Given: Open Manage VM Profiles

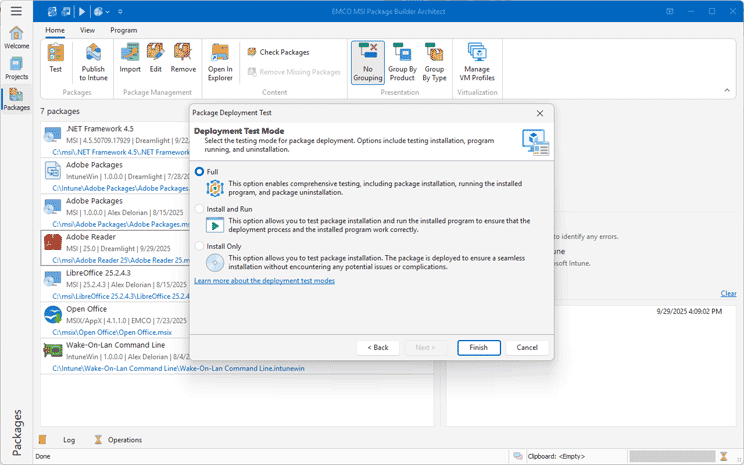Looking at the screenshot, I should [477, 60].
